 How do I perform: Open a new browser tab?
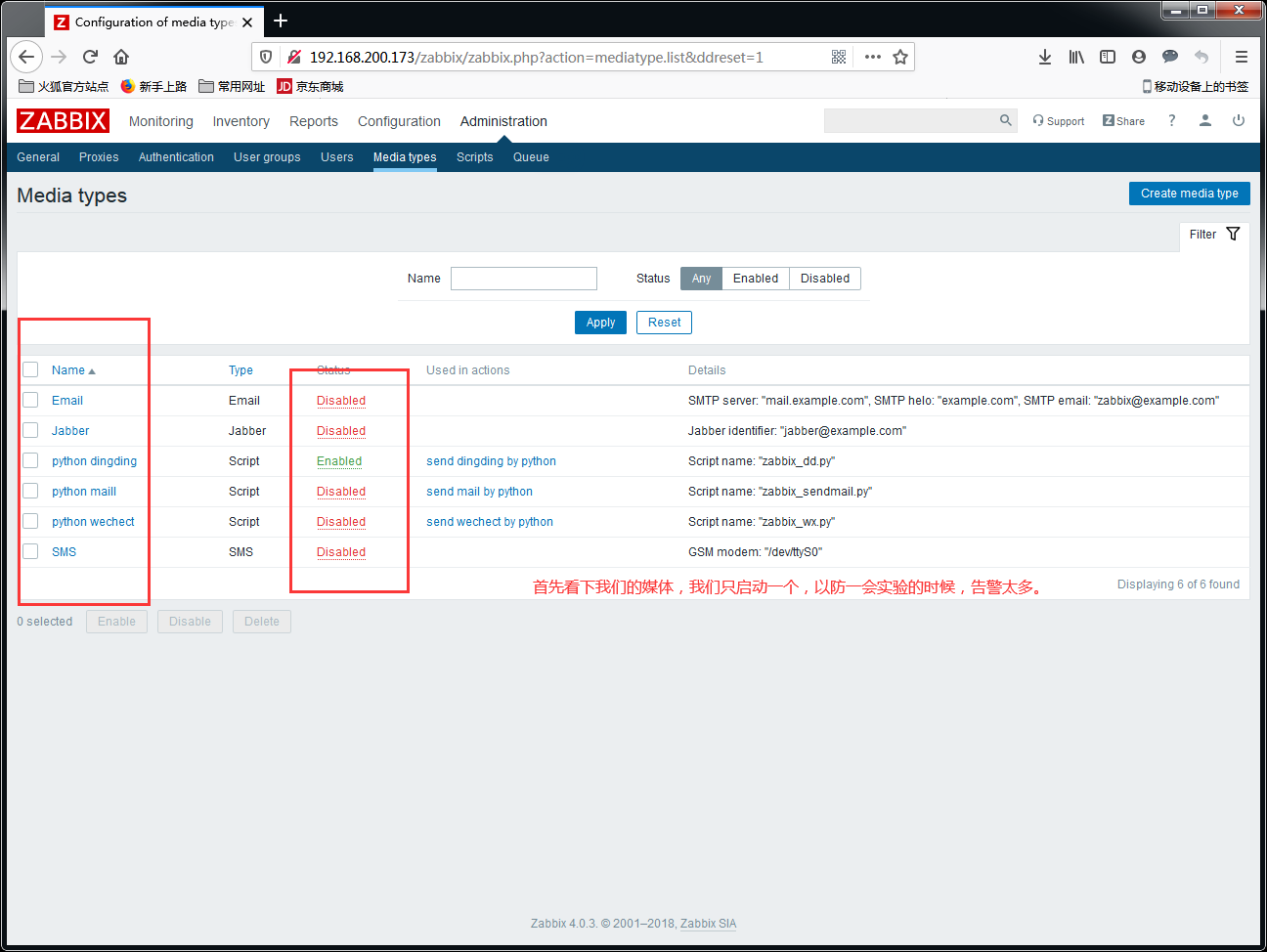tap(281, 21)
